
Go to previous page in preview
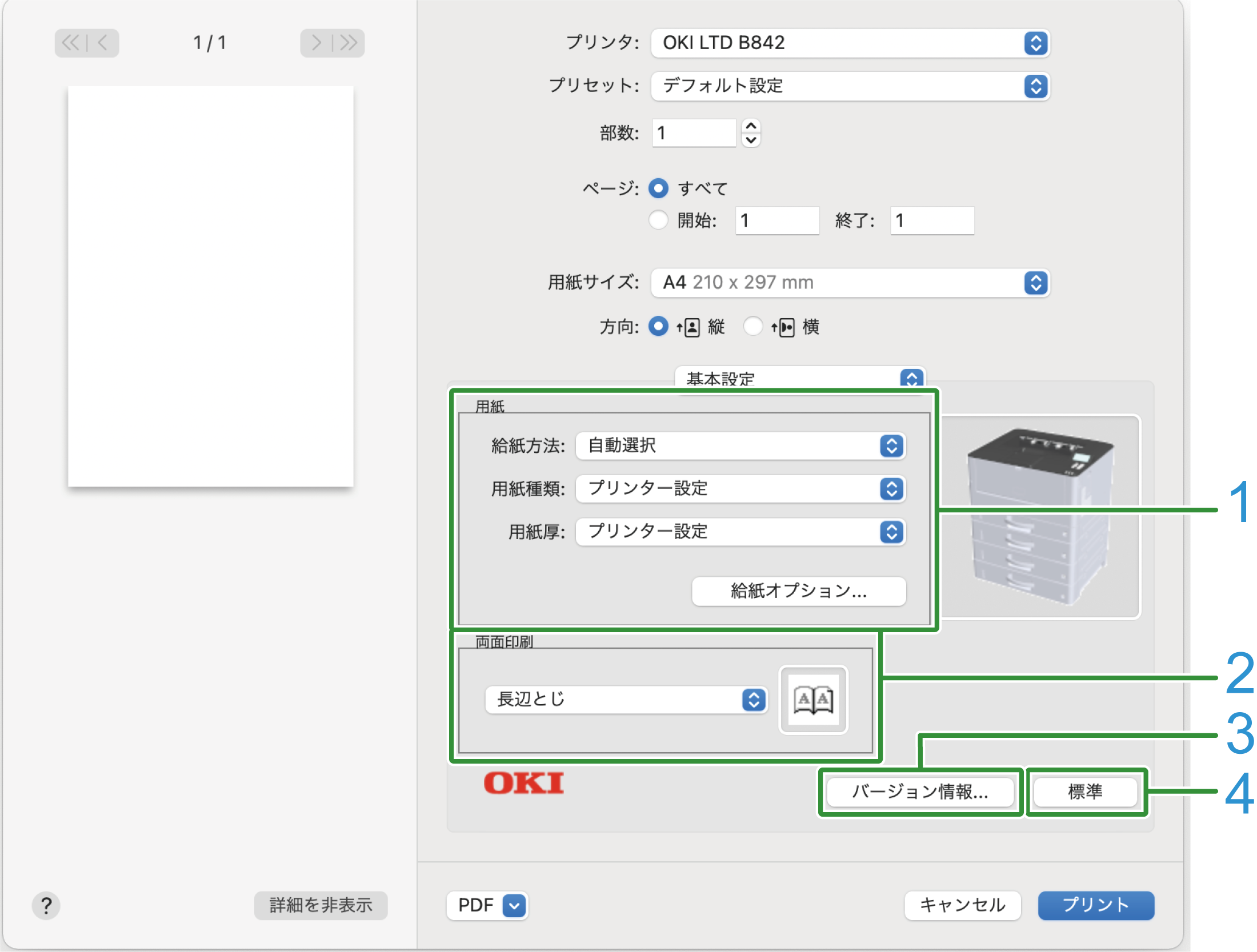103,43
